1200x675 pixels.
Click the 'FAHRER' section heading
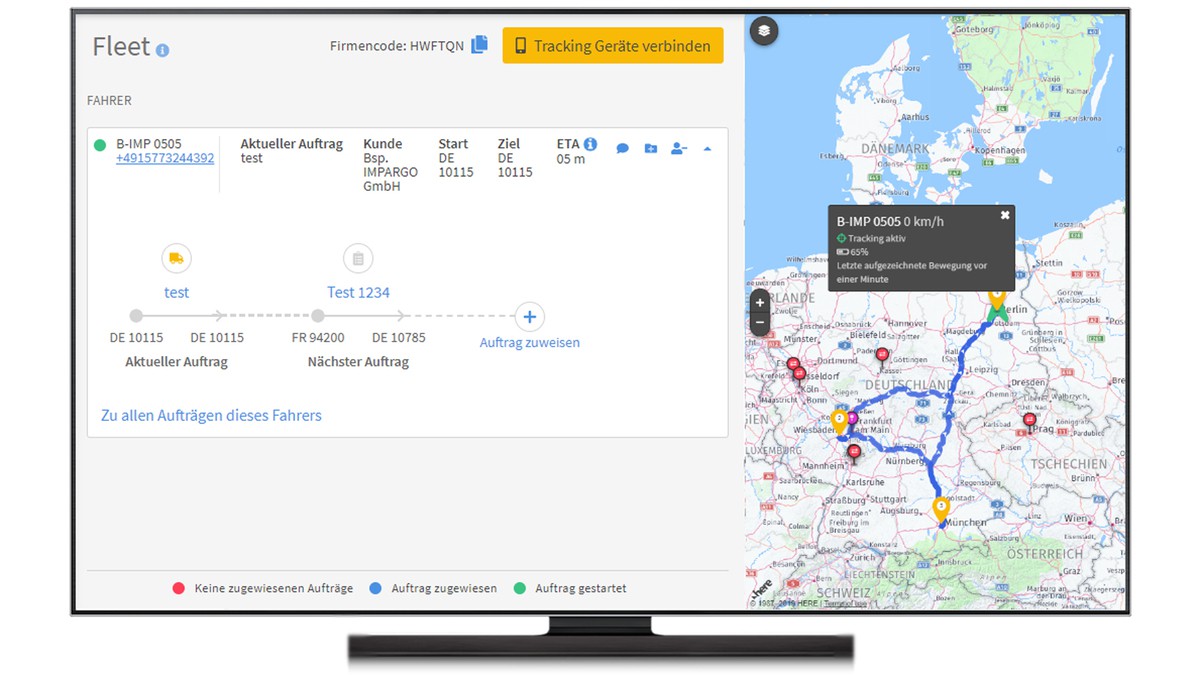109,101
